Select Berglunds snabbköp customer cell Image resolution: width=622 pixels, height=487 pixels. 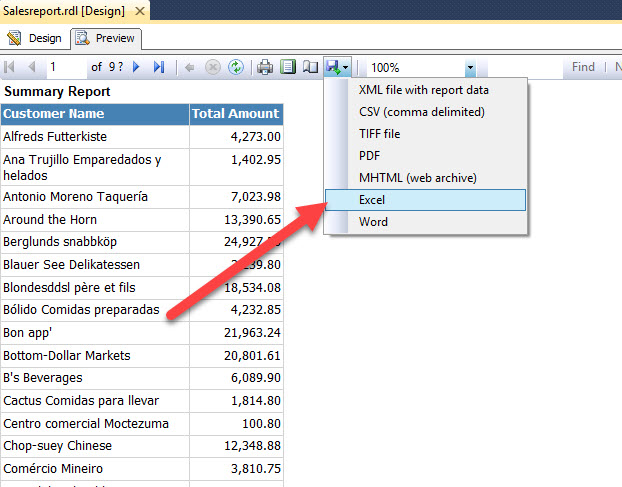(x=95, y=242)
